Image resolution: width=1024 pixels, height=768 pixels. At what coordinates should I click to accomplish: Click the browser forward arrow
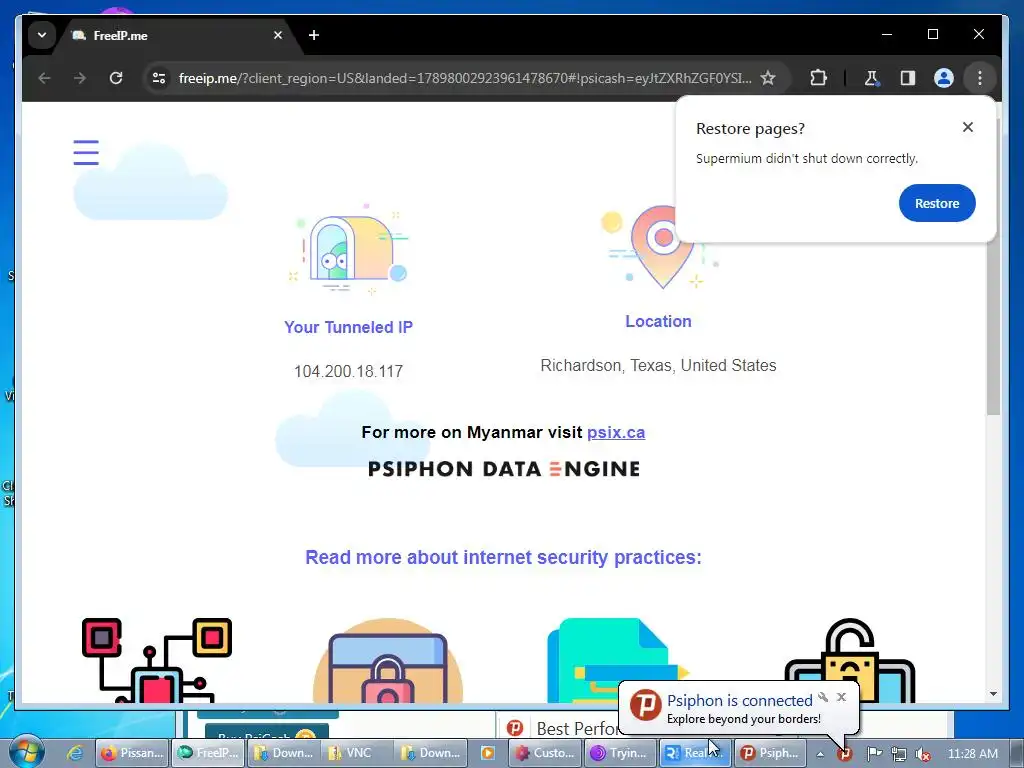80,78
